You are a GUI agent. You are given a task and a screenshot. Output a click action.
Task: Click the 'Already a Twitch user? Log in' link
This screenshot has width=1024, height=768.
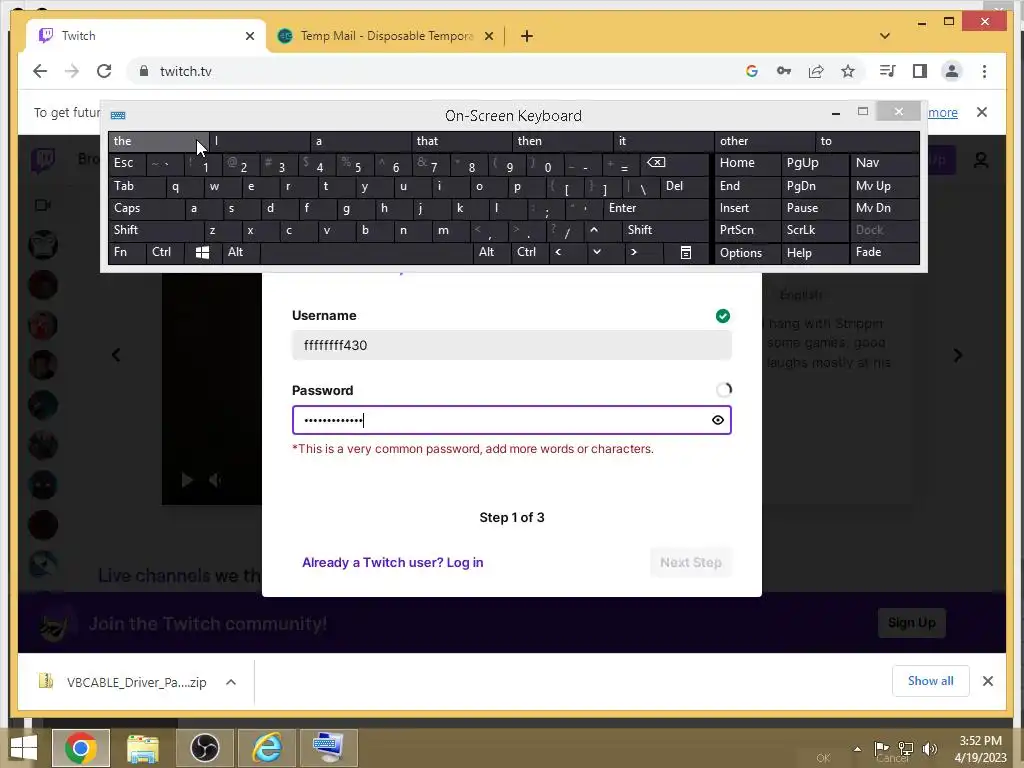coord(392,562)
